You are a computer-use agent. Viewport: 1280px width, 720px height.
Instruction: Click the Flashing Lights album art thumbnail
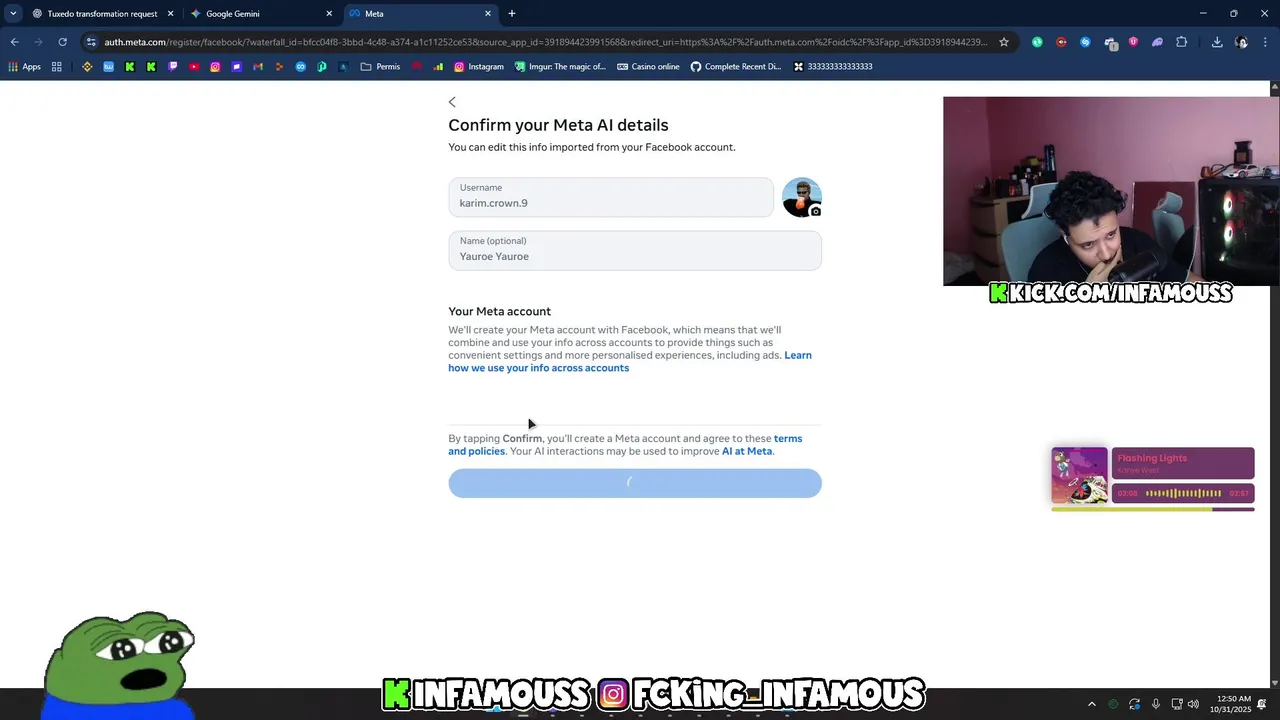pos(1079,476)
